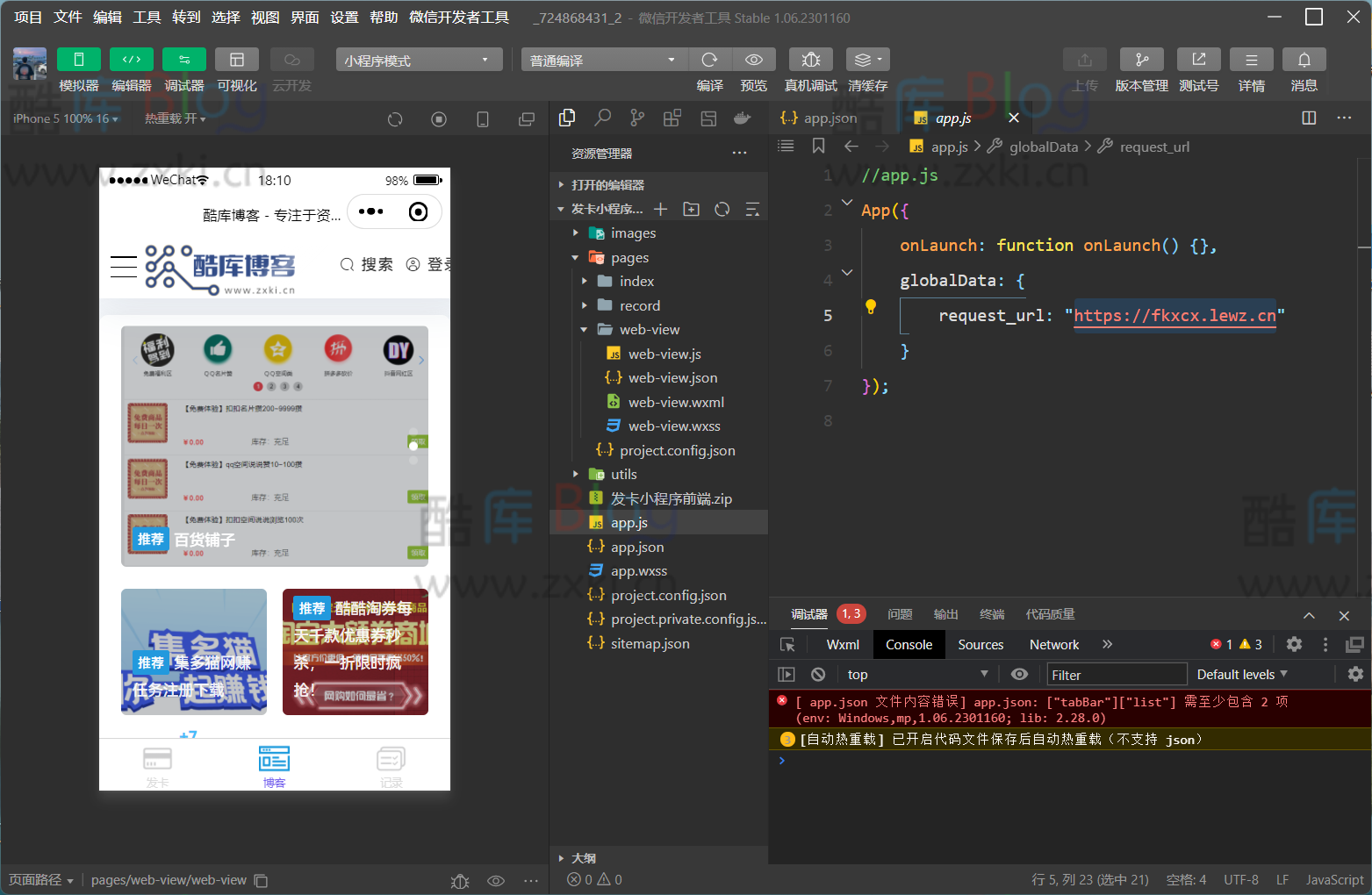The height and width of the screenshot is (895, 1372).
Task: Click the compile refresh icon
Action: 709,60
